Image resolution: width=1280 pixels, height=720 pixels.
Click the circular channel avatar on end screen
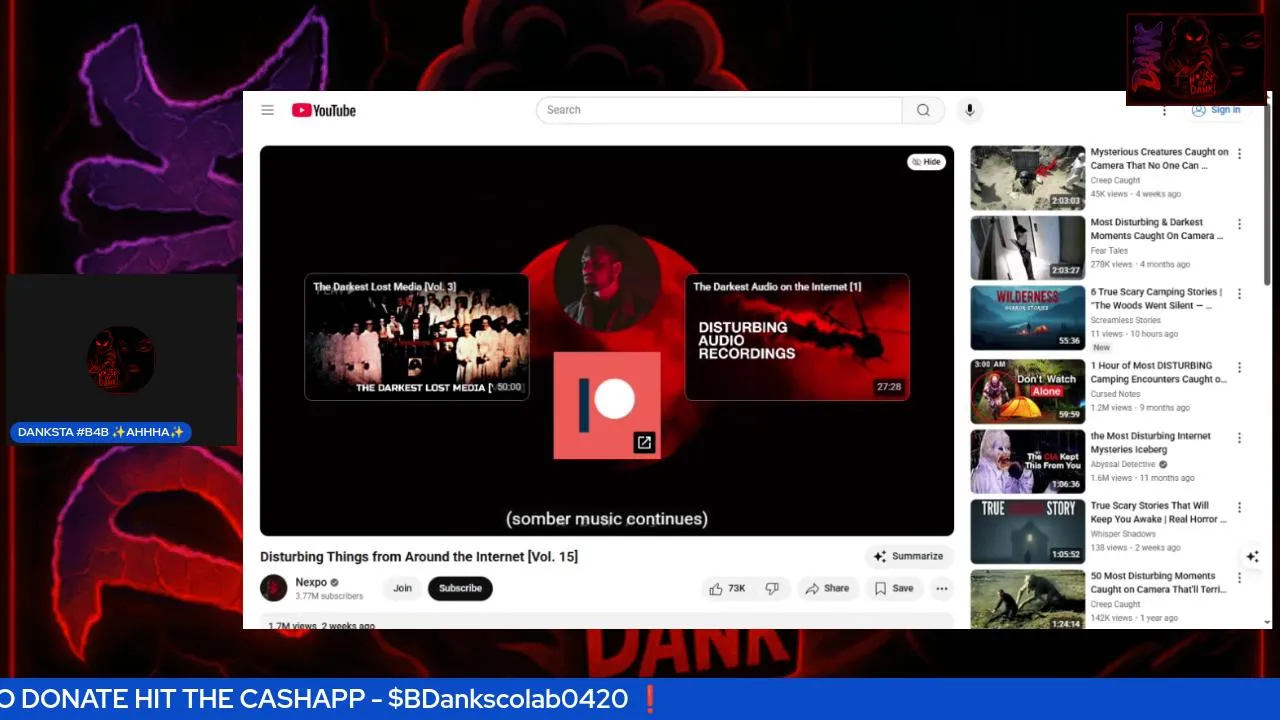pyautogui.click(x=607, y=279)
